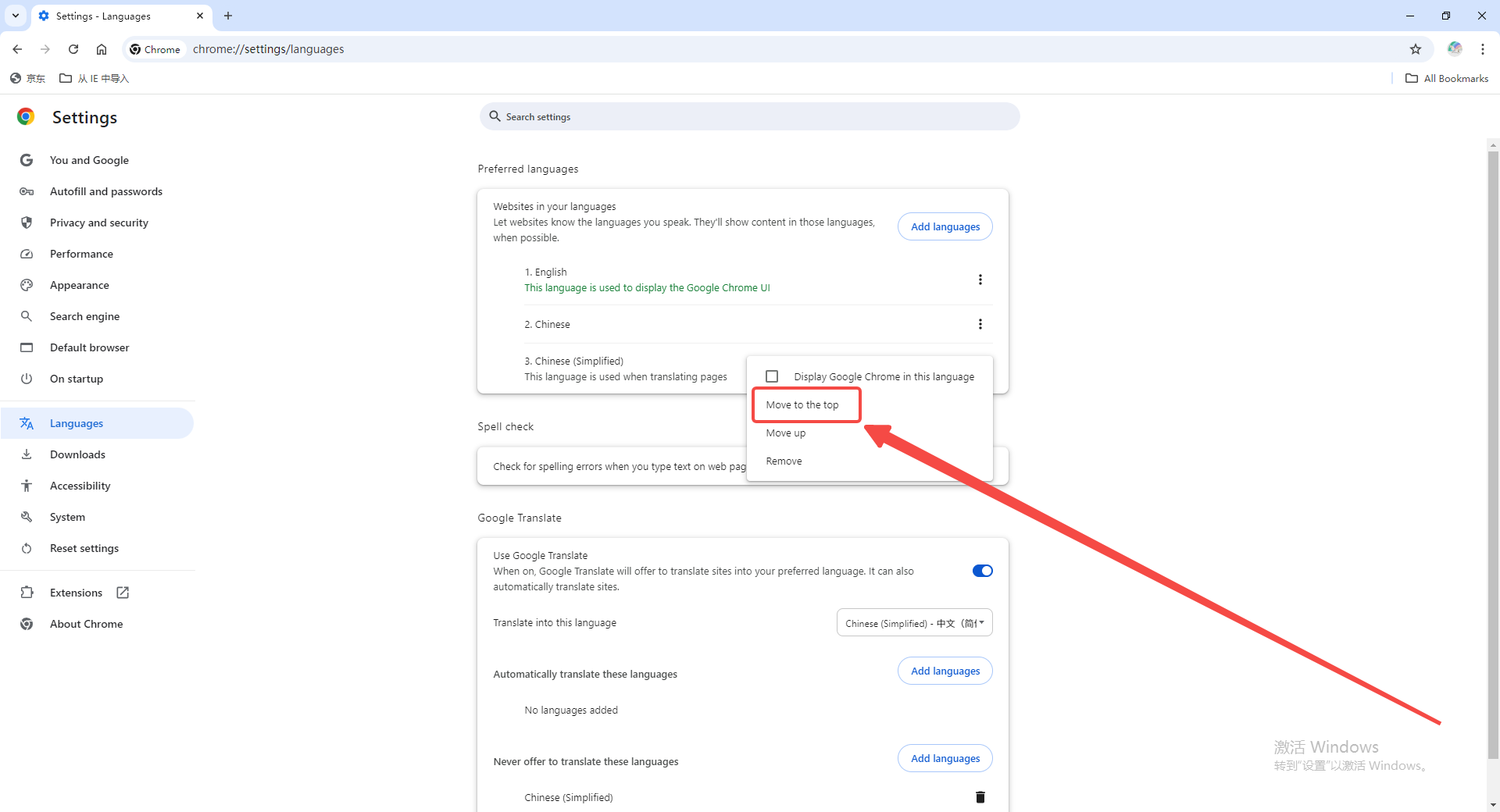Click the Search settings field
The image size is (1500, 812).
pyautogui.click(x=749, y=116)
